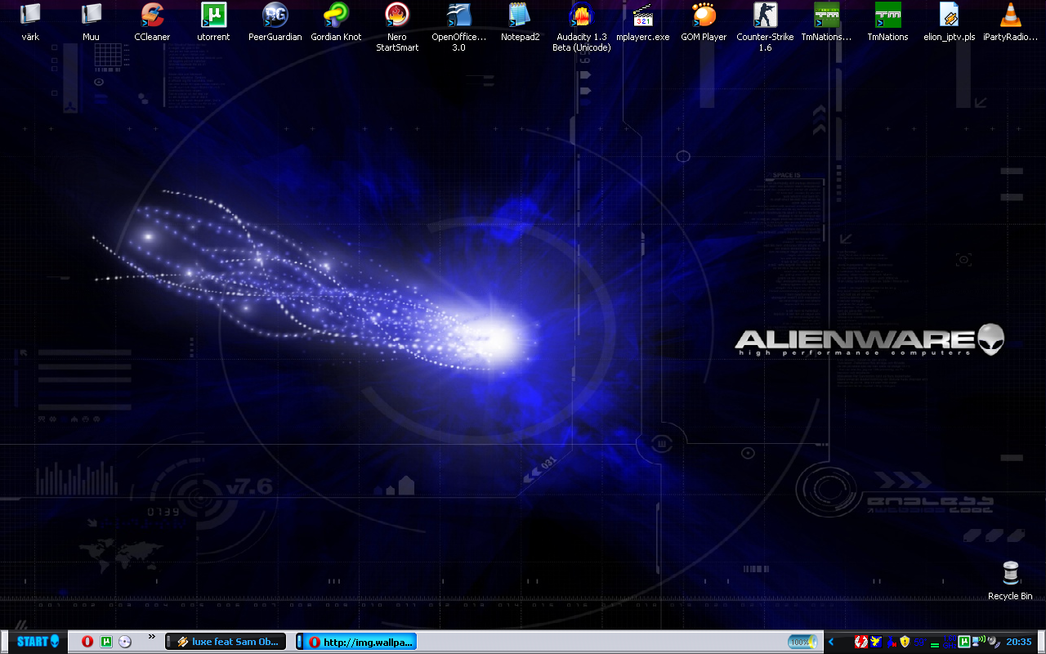Open the Recycle Bin
Viewport: 1046px width, 654px height.
click(x=1010, y=581)
